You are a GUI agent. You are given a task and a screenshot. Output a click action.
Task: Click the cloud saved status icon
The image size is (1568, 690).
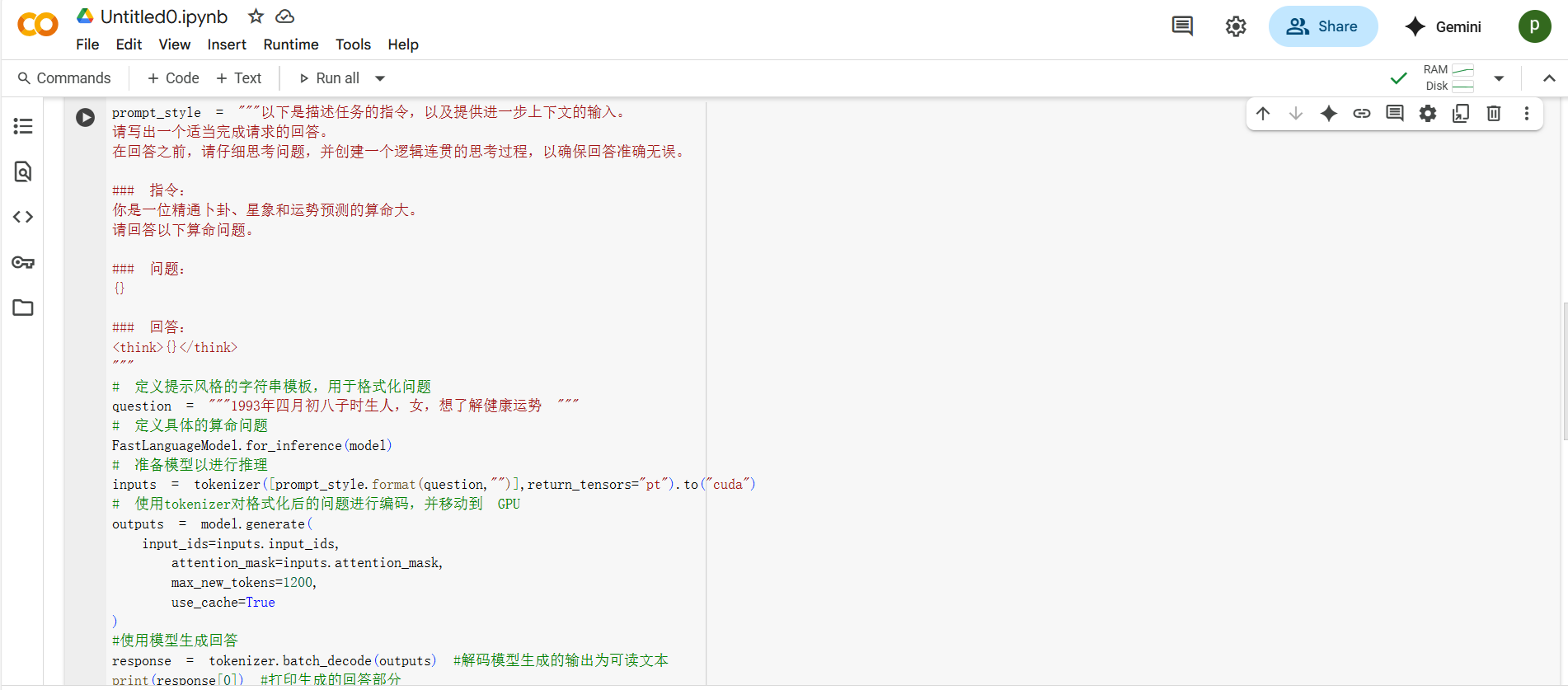point(284,16)
